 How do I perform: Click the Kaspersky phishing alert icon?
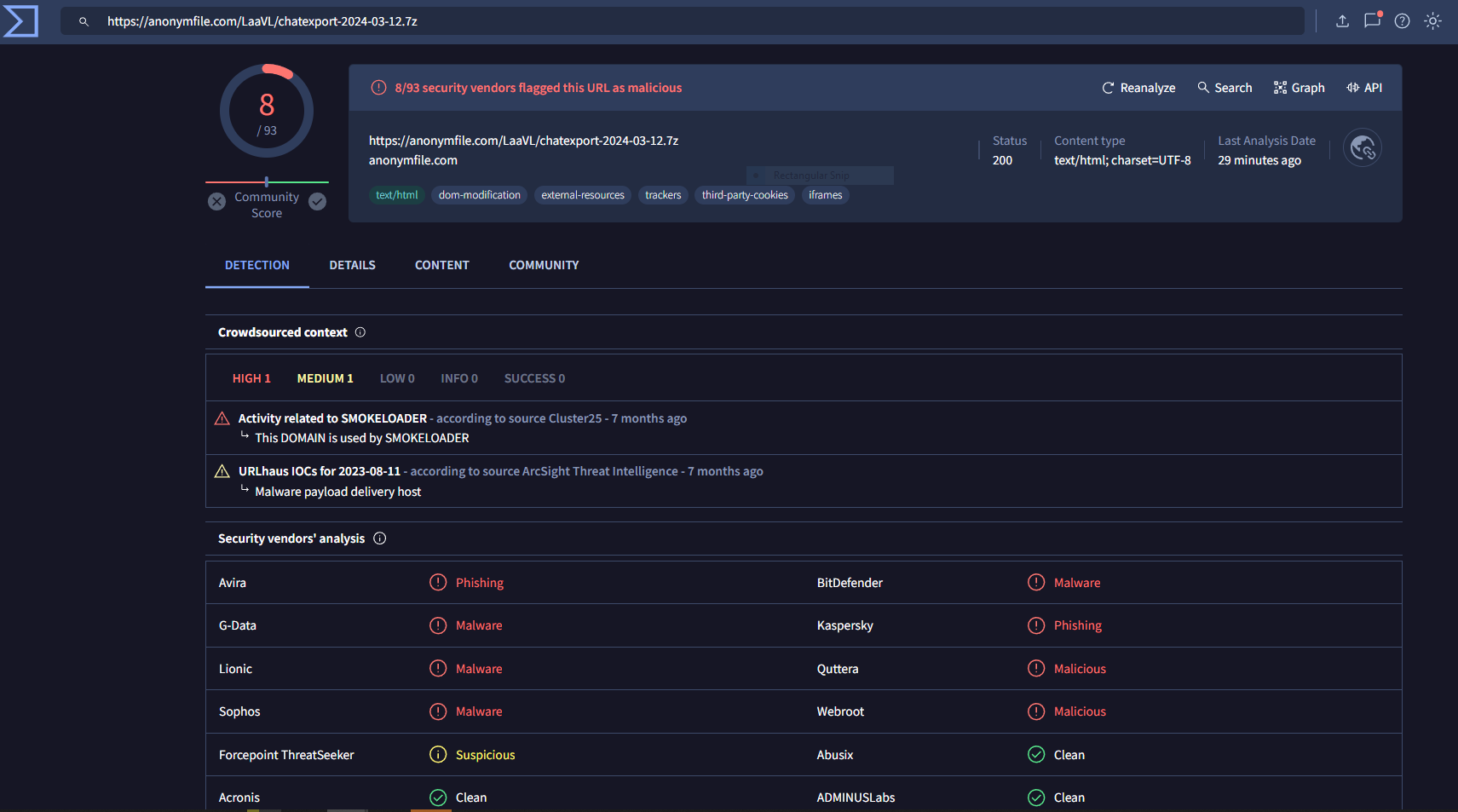tap(1036, 625)
